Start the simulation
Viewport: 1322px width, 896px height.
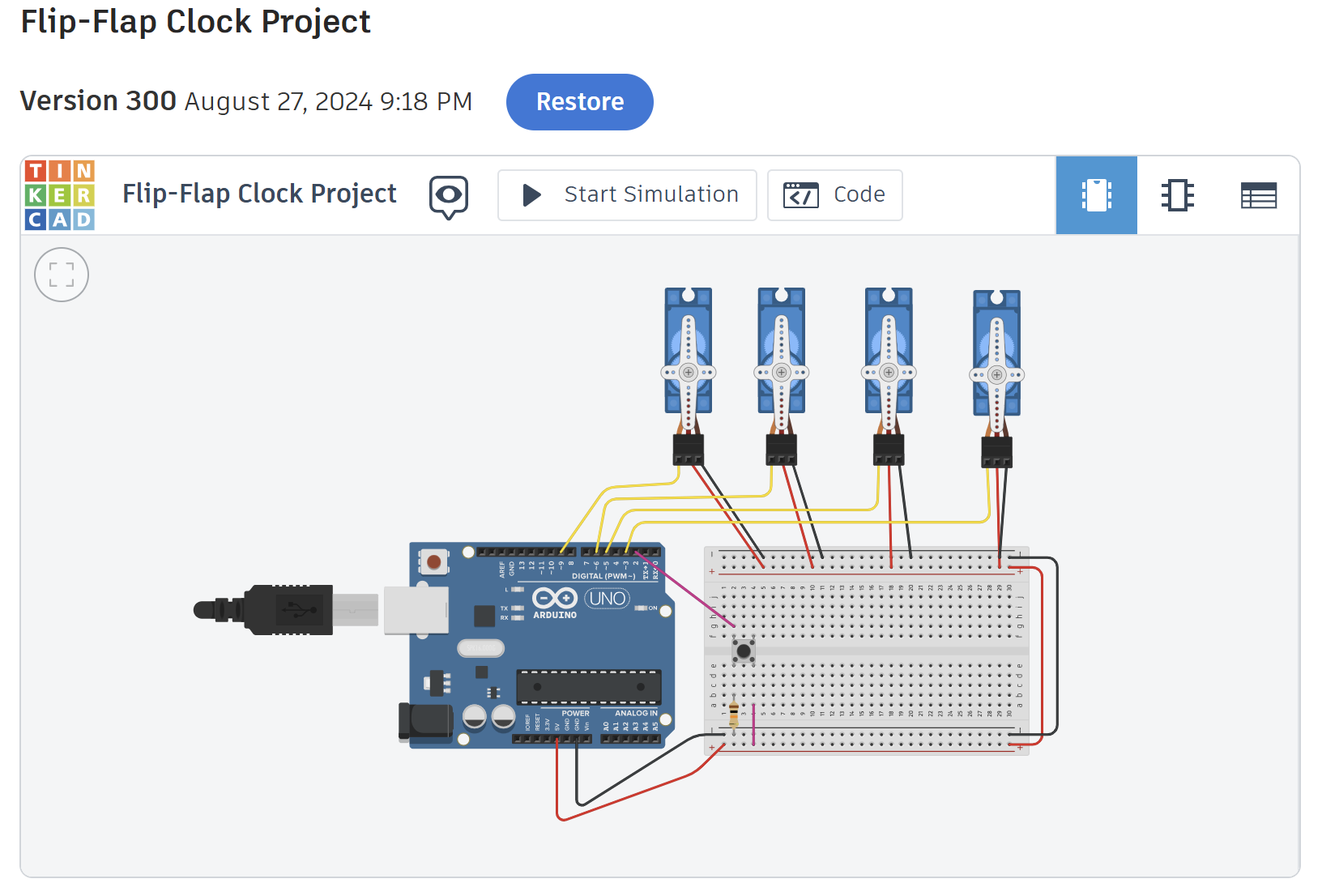(627, 195)
